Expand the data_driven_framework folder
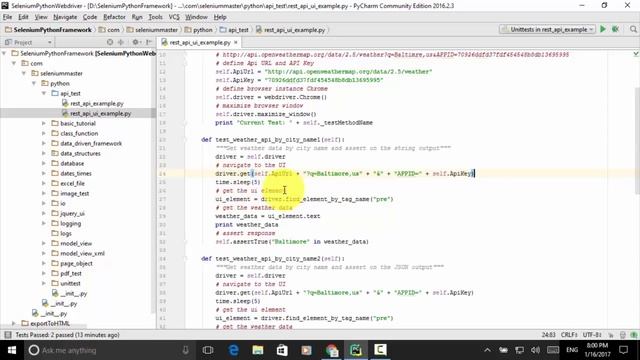640x360 pixels. [x=44, y=143]
